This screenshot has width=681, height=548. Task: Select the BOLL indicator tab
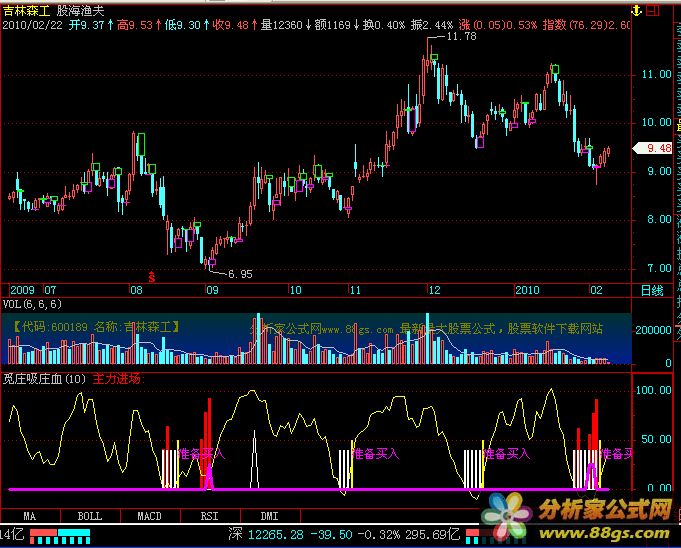click(x=89, y=515)
